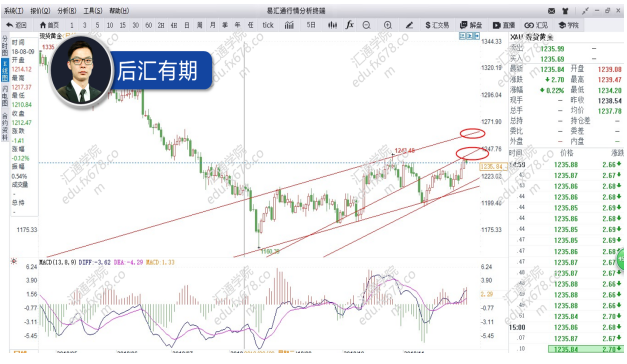627x364 pixels.
Task: Open the 解盘 market commentary button
Action: [471, 25]
